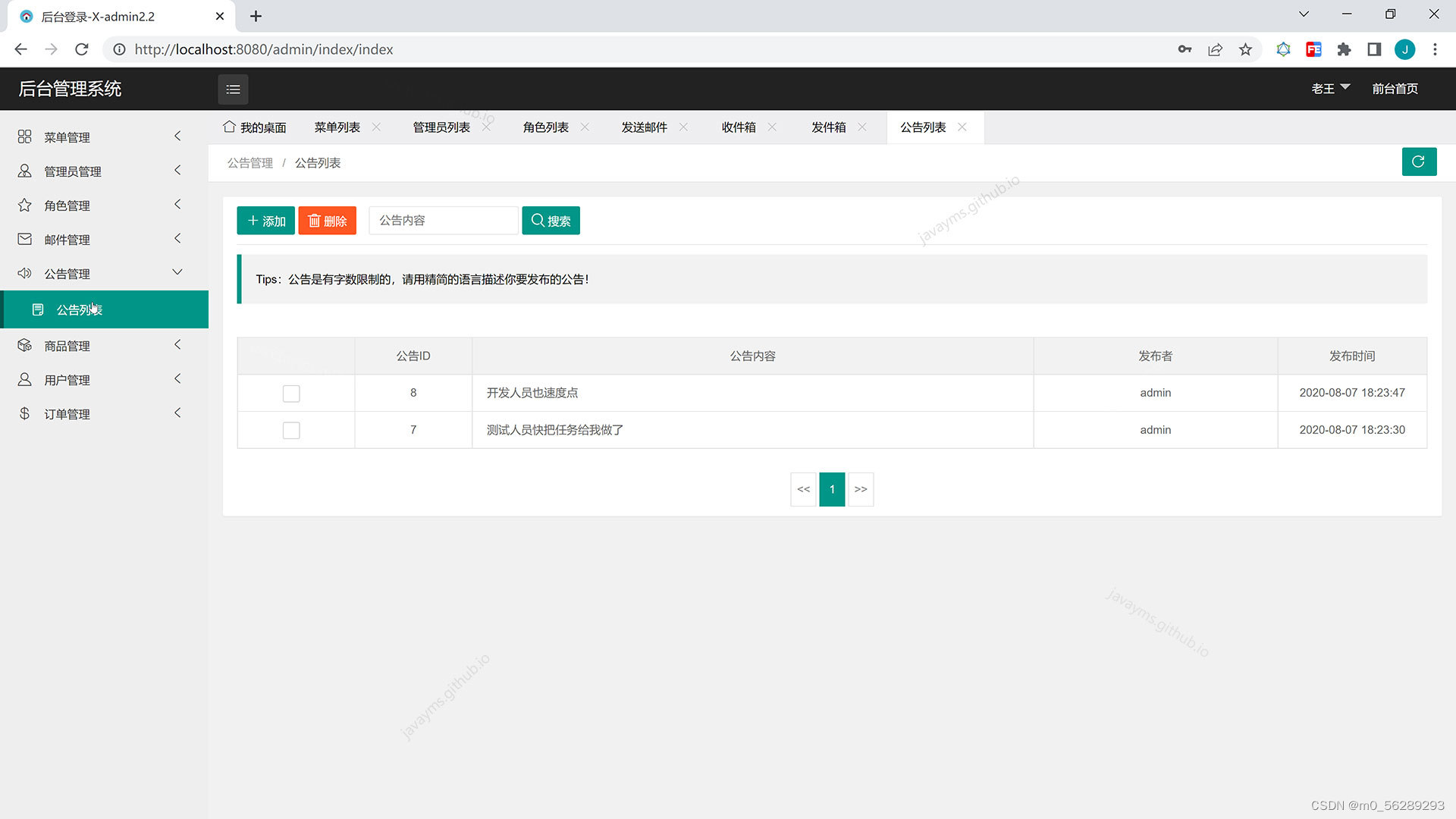Click the 管理员管理 person icon
This screenshot has height=819, width=1456.
24,171
